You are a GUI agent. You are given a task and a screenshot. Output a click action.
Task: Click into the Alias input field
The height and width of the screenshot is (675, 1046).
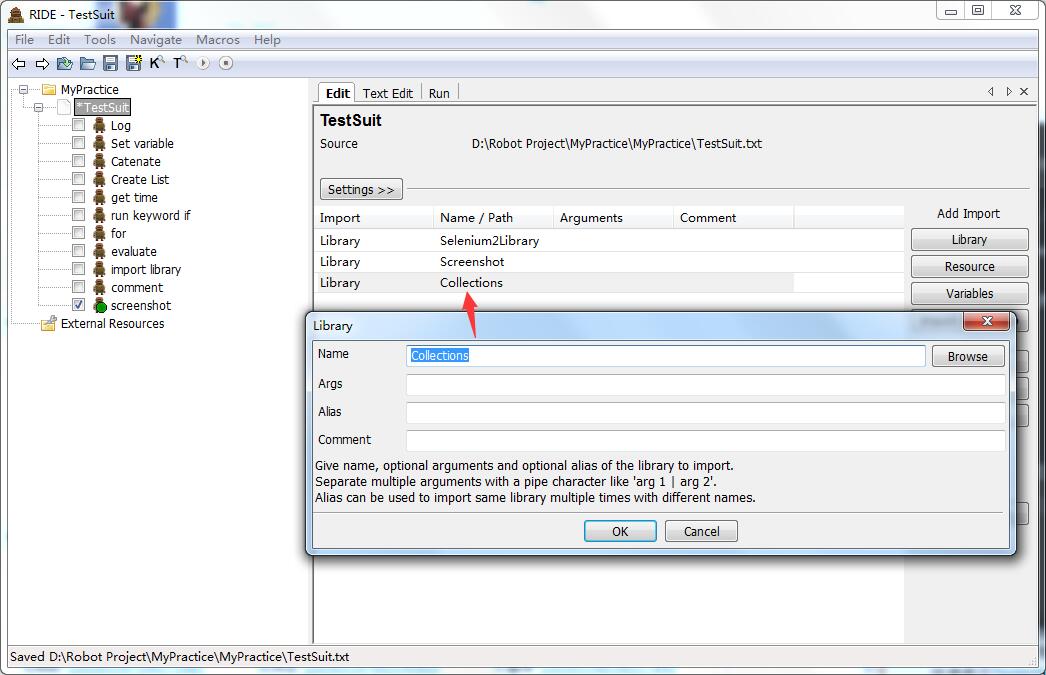click(x=705, y=413)
